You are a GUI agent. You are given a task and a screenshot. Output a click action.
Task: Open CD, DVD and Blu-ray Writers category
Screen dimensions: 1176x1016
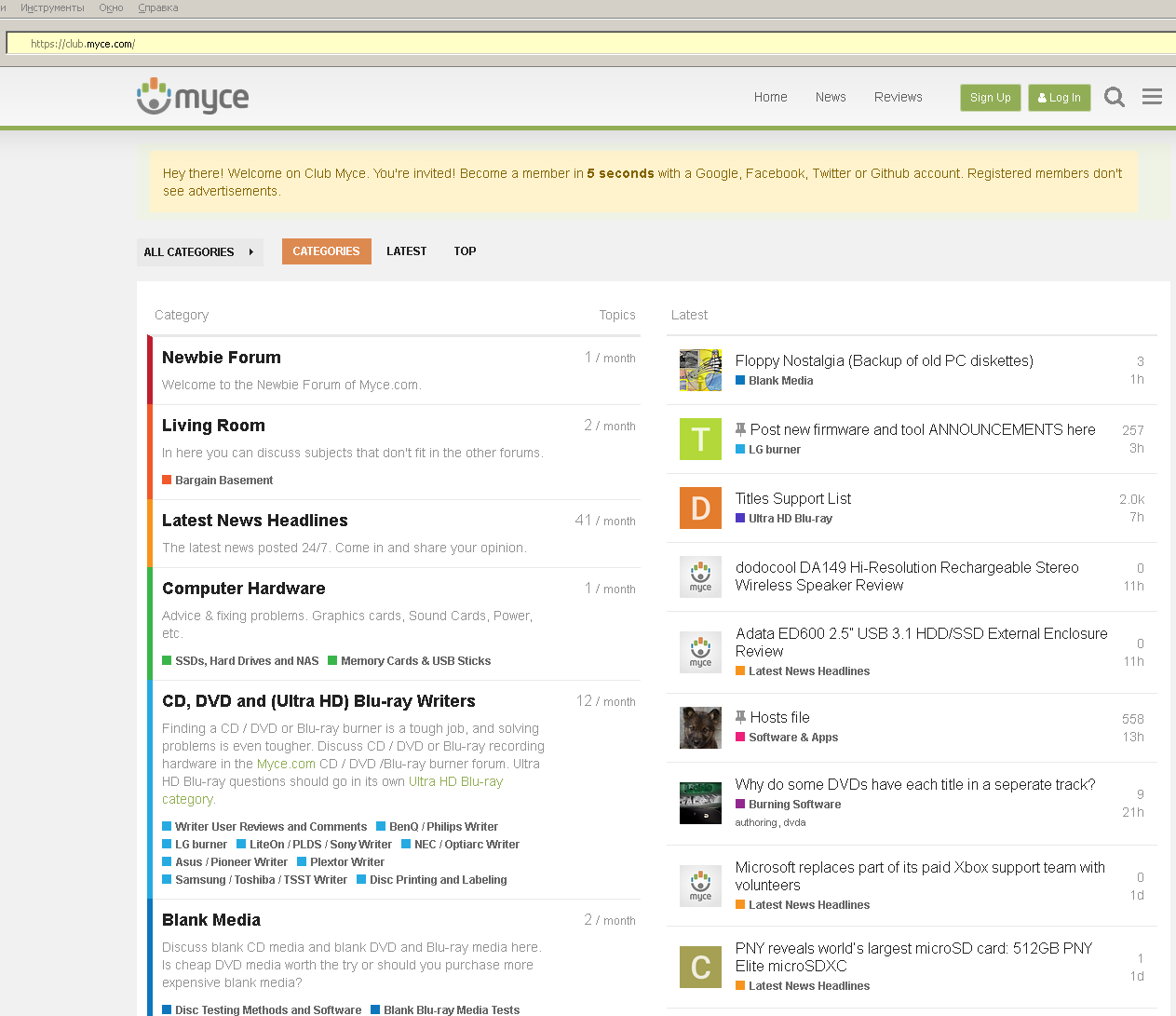tap(318, 701)
